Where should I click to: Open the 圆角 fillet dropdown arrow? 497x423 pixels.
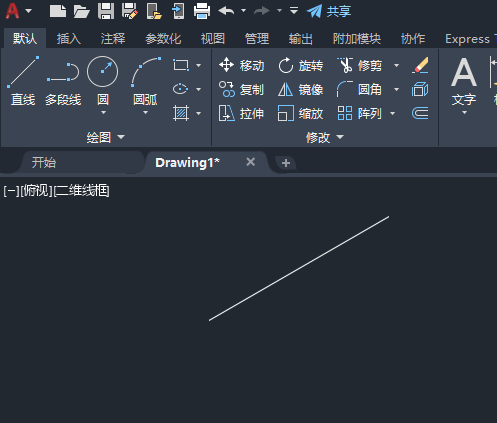coord(396,89)
